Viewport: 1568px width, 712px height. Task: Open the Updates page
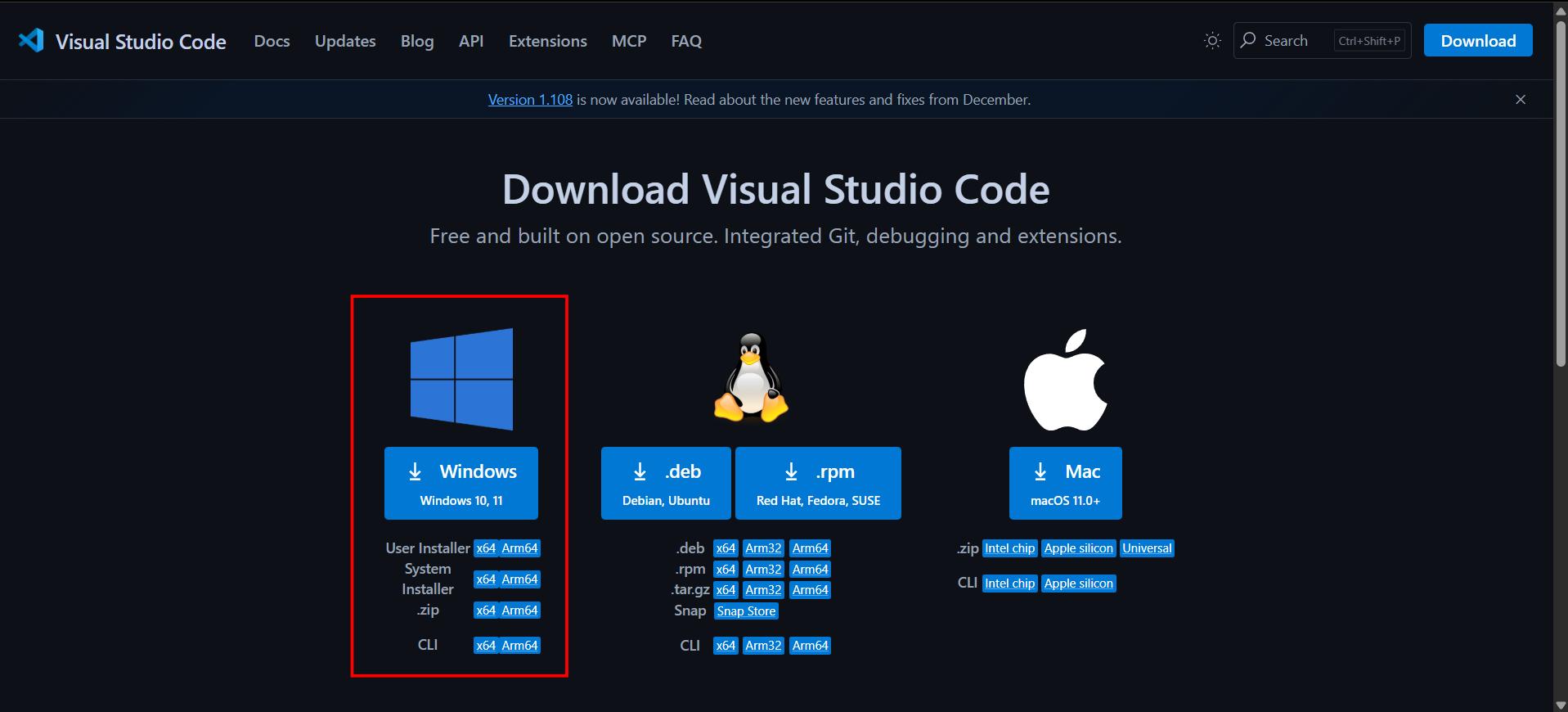(345, 41)
